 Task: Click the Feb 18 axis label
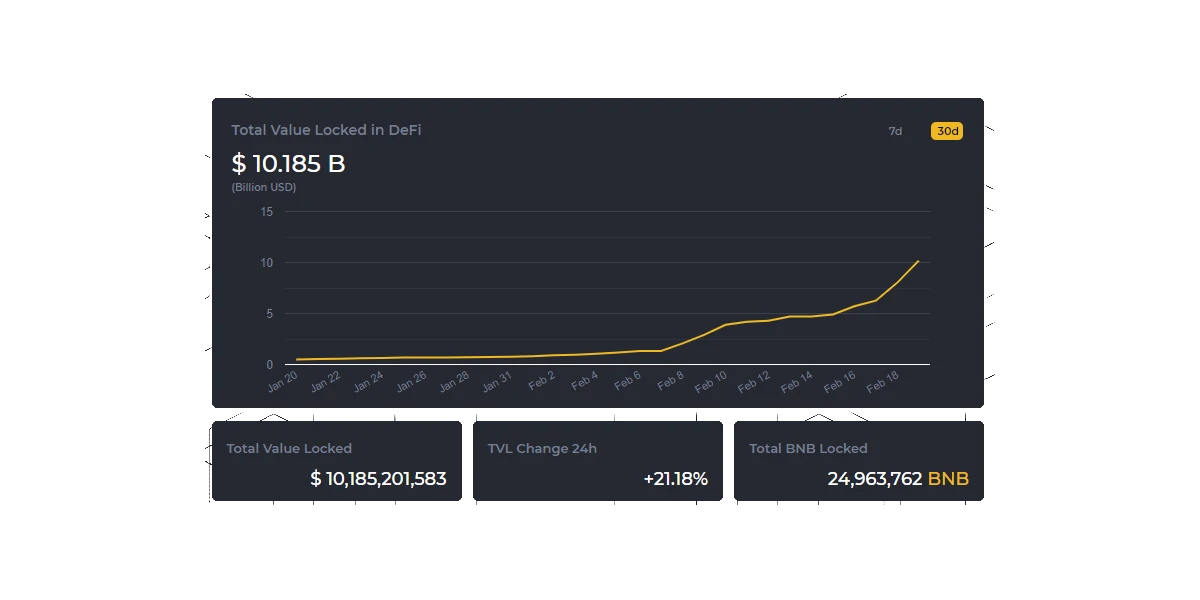[883, 381]
